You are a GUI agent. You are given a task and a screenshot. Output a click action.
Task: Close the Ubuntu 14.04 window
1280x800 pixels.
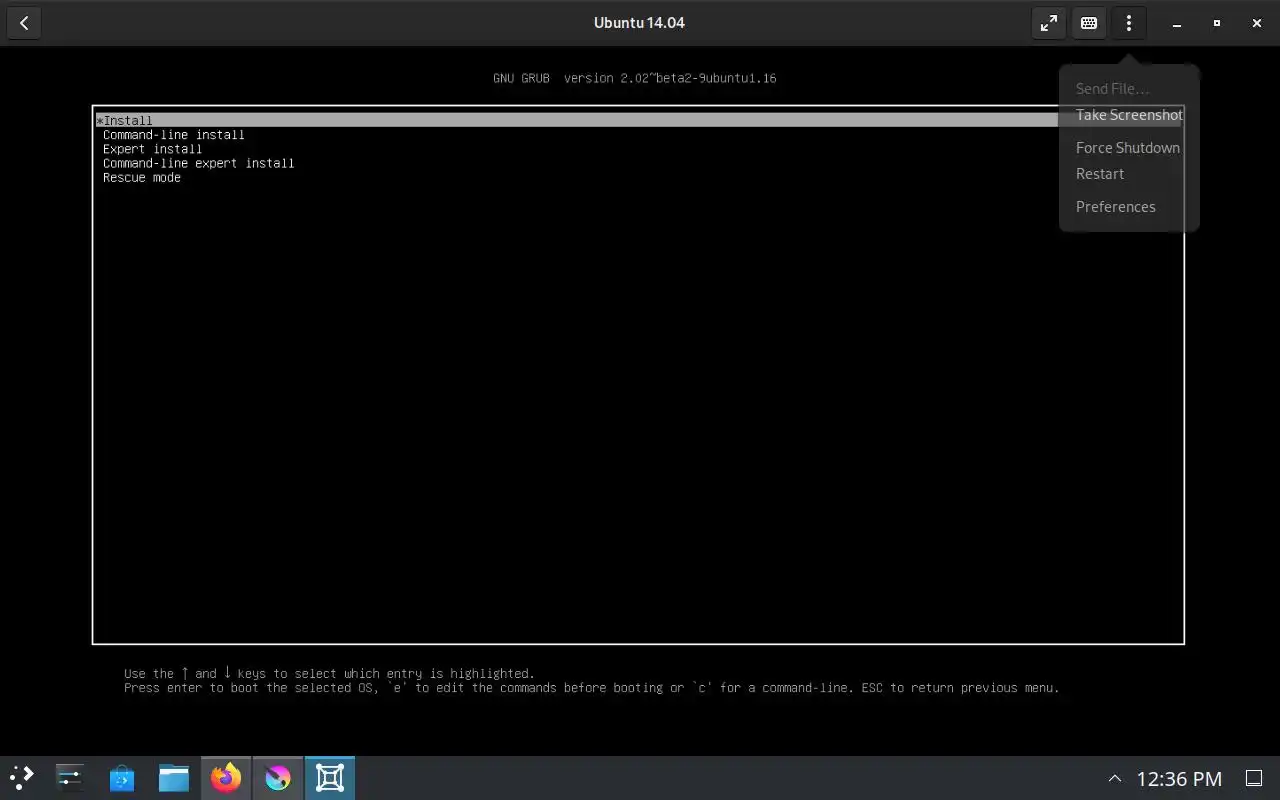click(1257, 24)
